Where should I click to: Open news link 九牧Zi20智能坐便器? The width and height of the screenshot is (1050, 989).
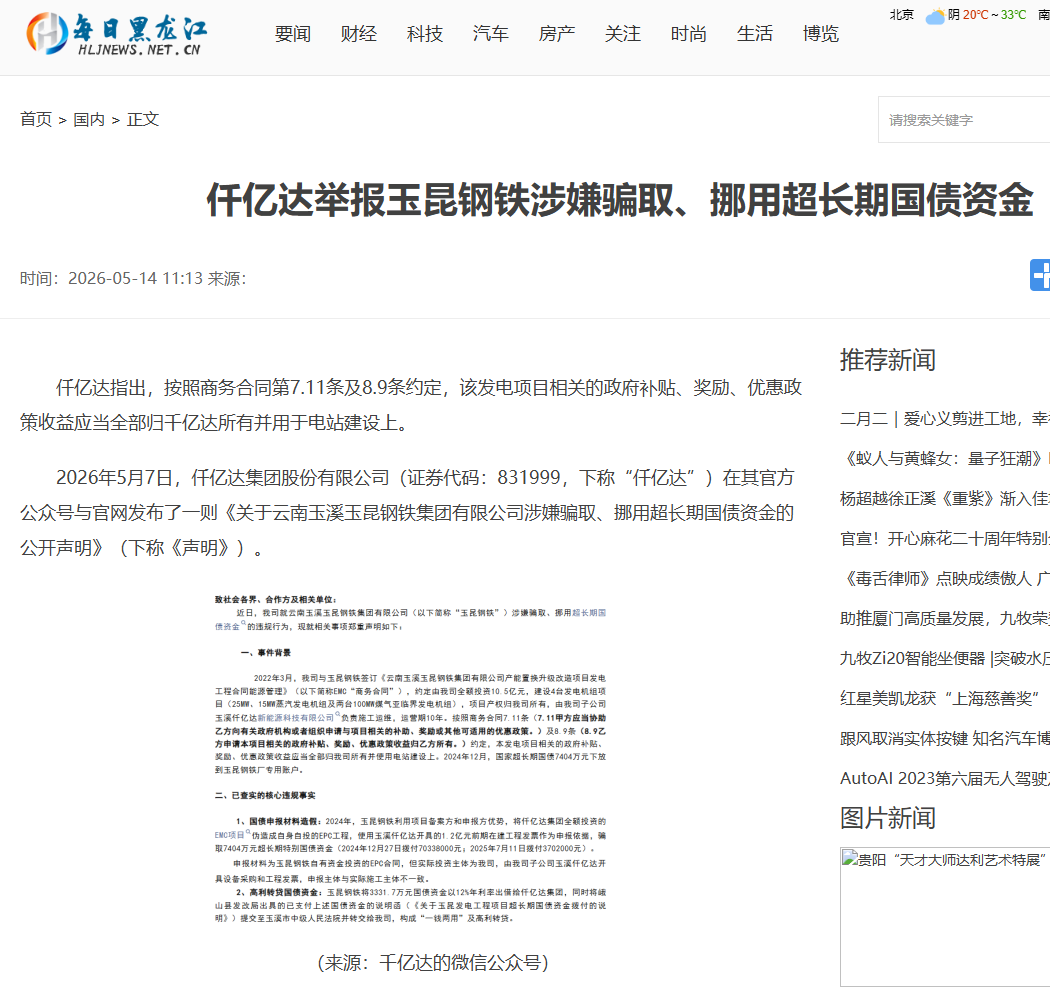(x=945, y=659)
